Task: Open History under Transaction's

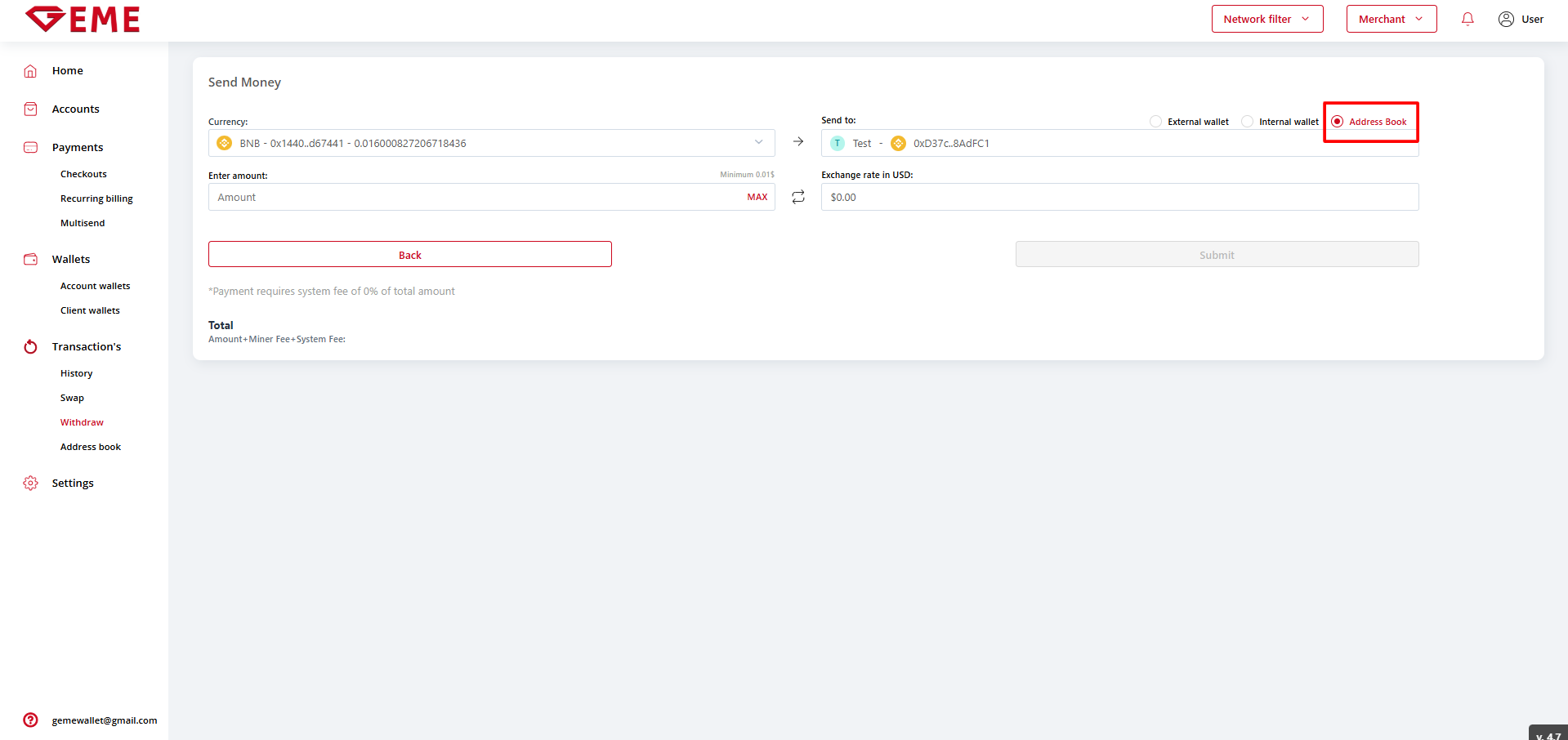Action: pos(77,373)
